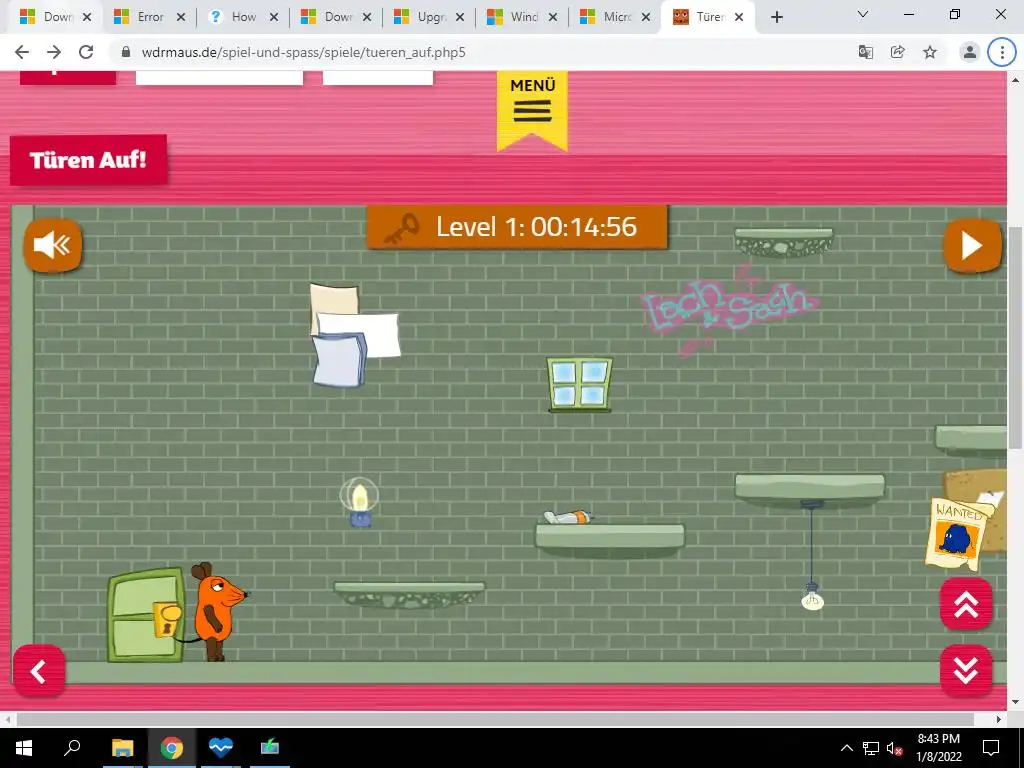Open Chrome three-dot menu
The image size is (1024, 768).
point(1002,52)
